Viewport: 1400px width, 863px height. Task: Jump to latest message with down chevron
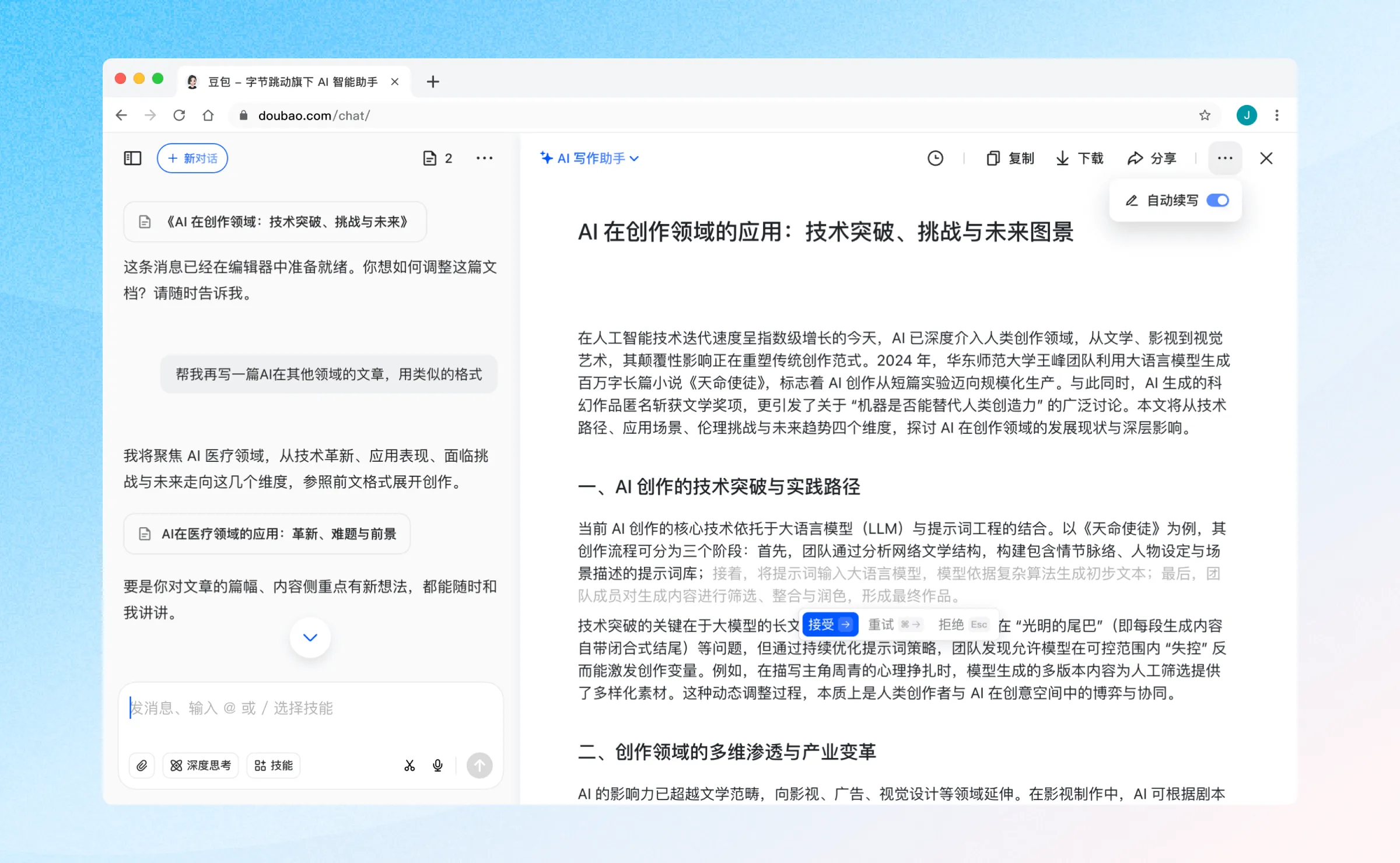point(310,637)
